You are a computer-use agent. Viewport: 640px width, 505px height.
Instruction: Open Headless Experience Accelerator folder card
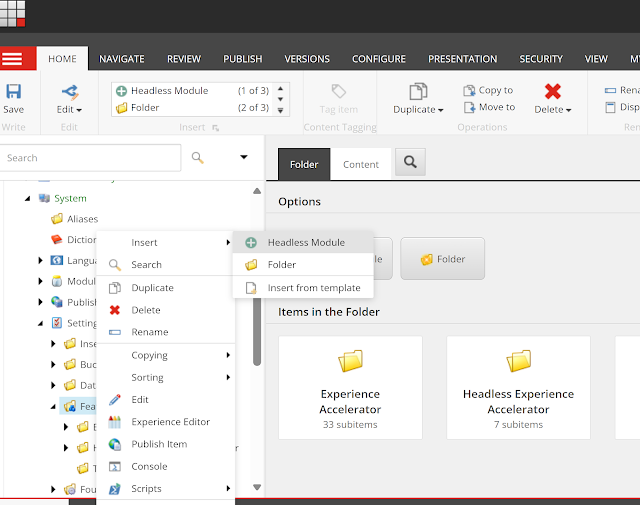tap(518, 387)
